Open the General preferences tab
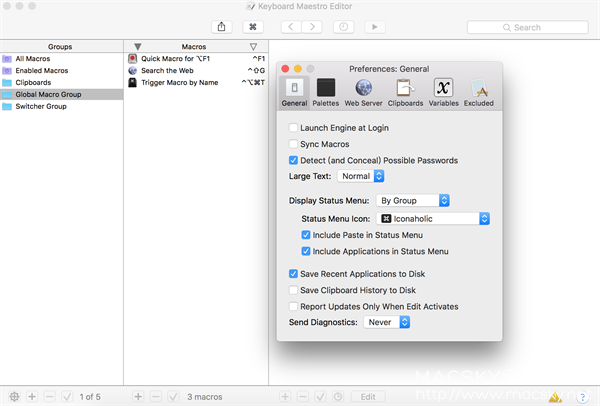 294,93
